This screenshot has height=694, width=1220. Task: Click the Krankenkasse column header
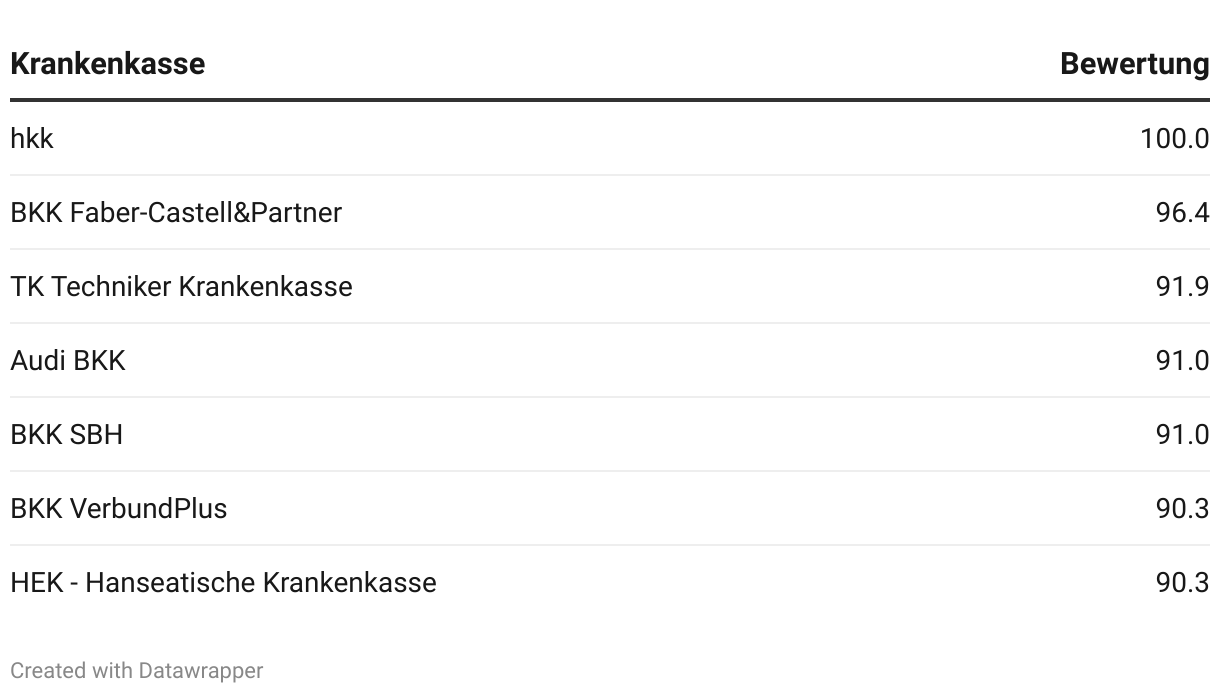tap(107, 64)
